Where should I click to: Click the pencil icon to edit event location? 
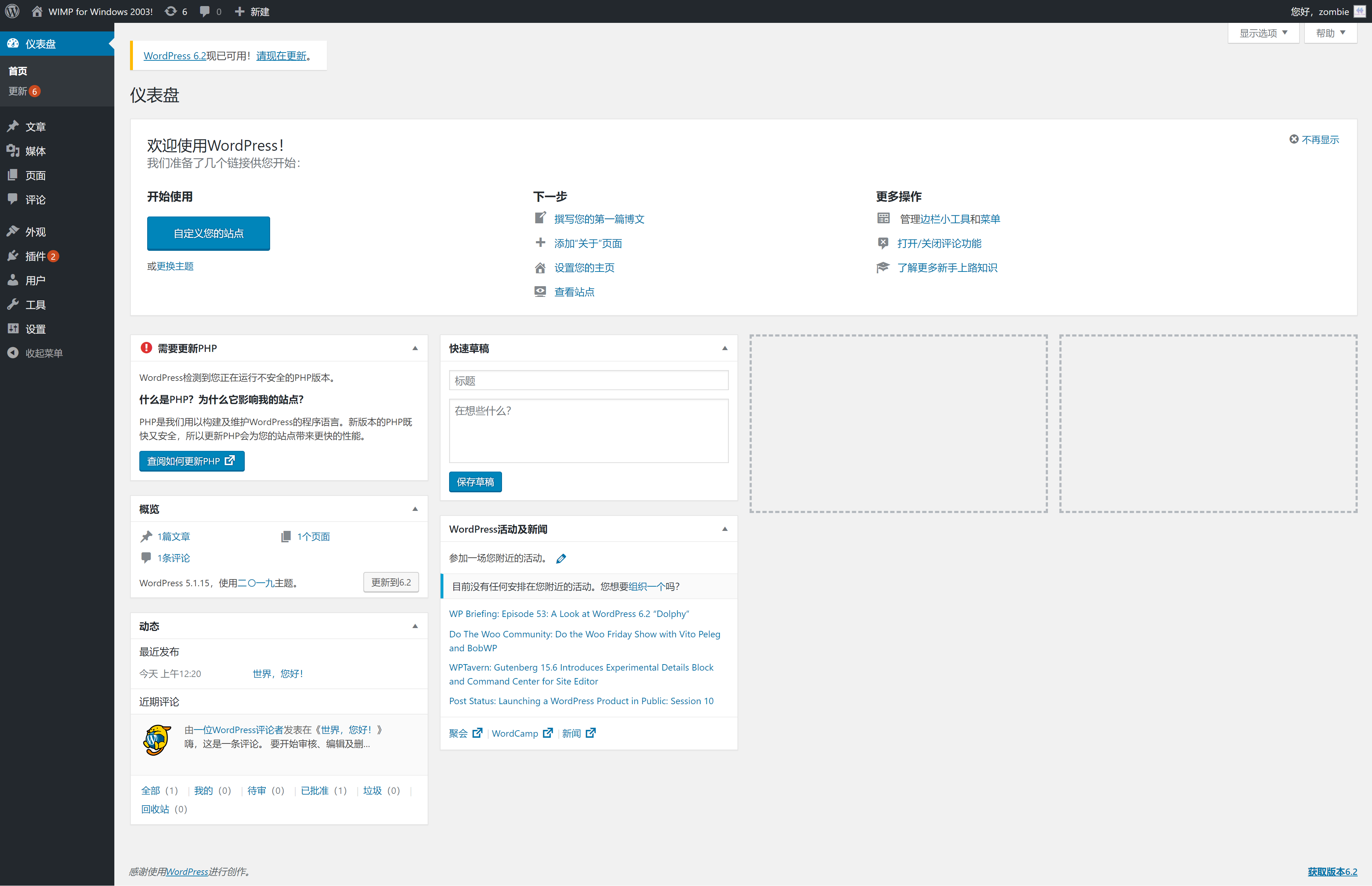click(561, 559)
